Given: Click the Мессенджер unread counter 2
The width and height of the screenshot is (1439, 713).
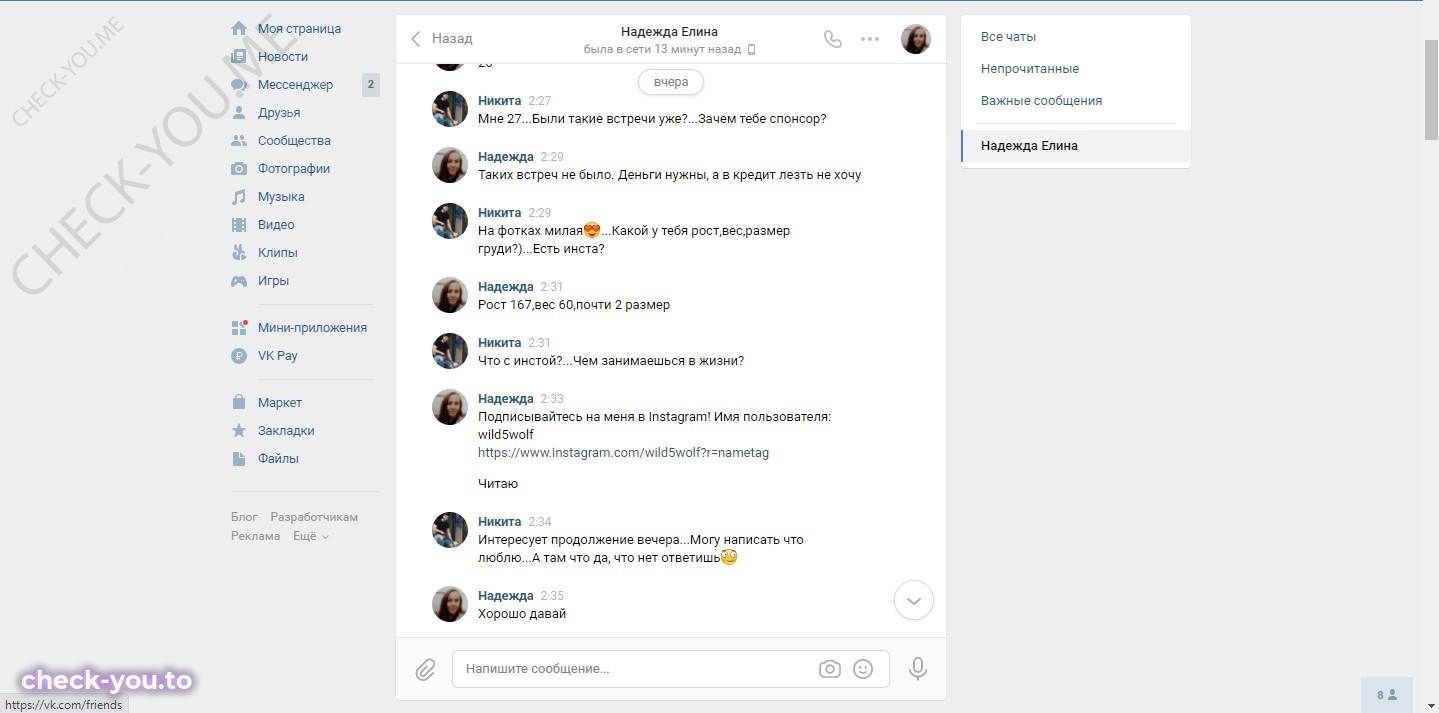Looking at the screenshot, I should click(371, 85).
